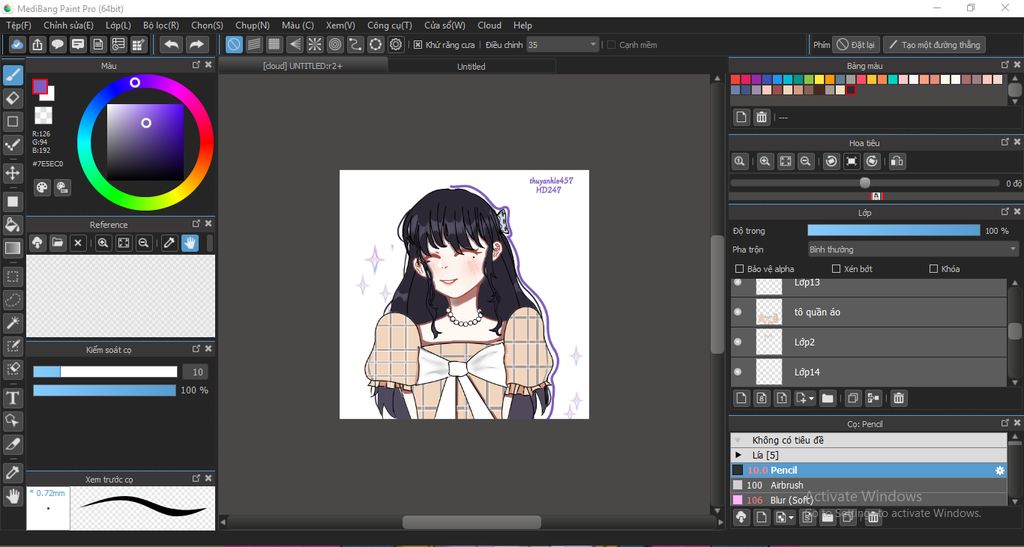The height and width of the screenshot is (547, 1024).
Task: Select the Blur (Soft) brush
Action: (x=869, y=500)
